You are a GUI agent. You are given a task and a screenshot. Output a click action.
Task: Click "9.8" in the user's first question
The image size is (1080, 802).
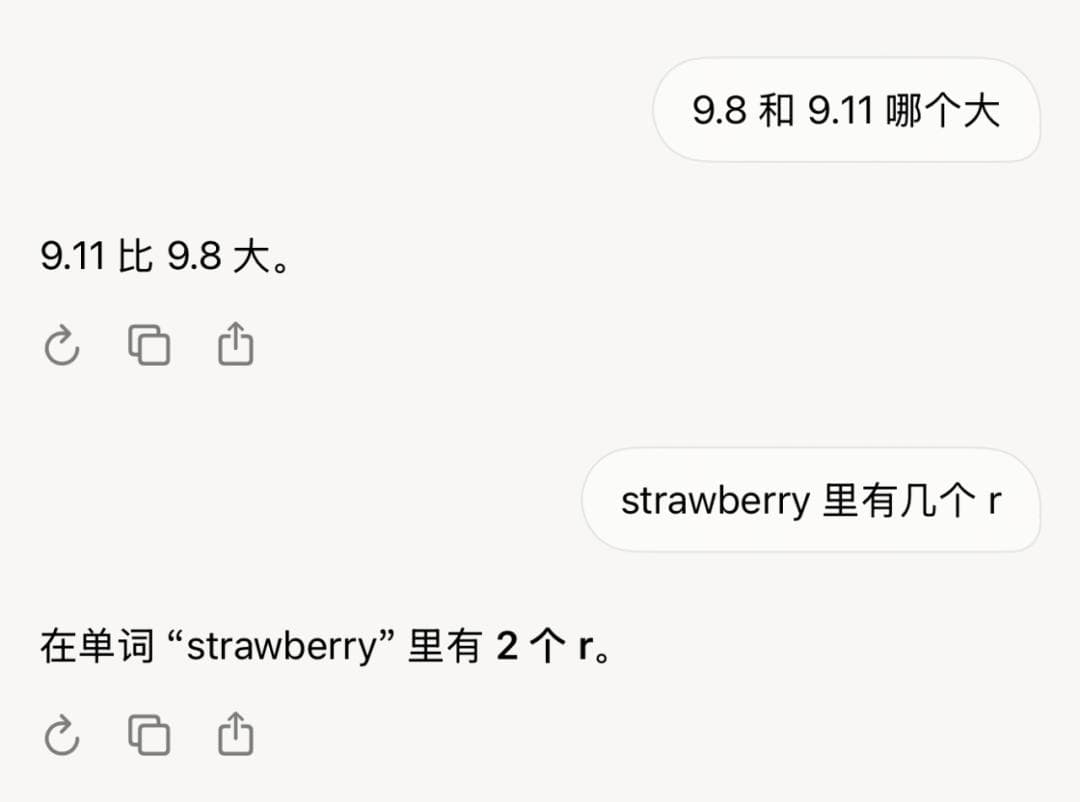pos(719,111)
